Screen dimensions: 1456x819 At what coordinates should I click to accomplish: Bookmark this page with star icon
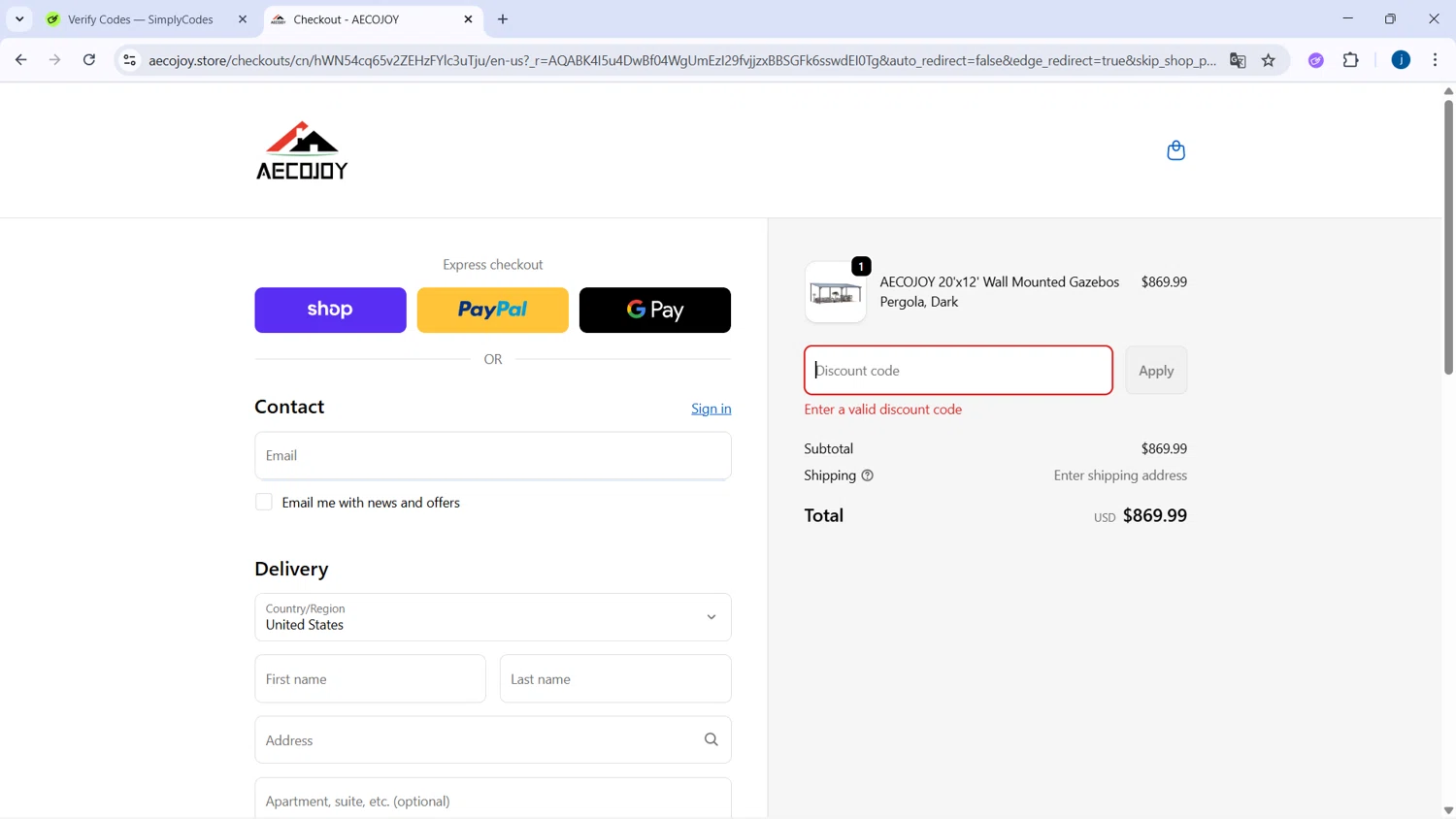pos(1269,60)
